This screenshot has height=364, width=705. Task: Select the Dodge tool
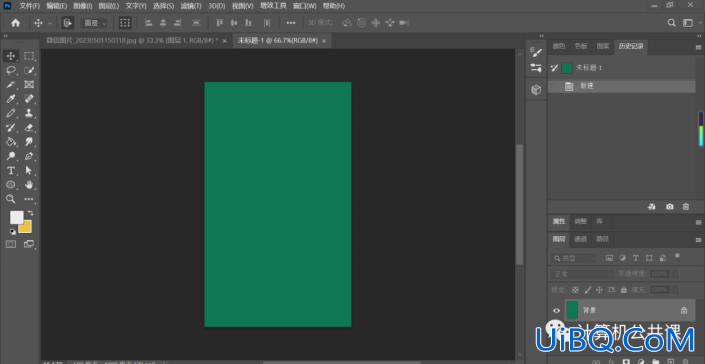11,156
